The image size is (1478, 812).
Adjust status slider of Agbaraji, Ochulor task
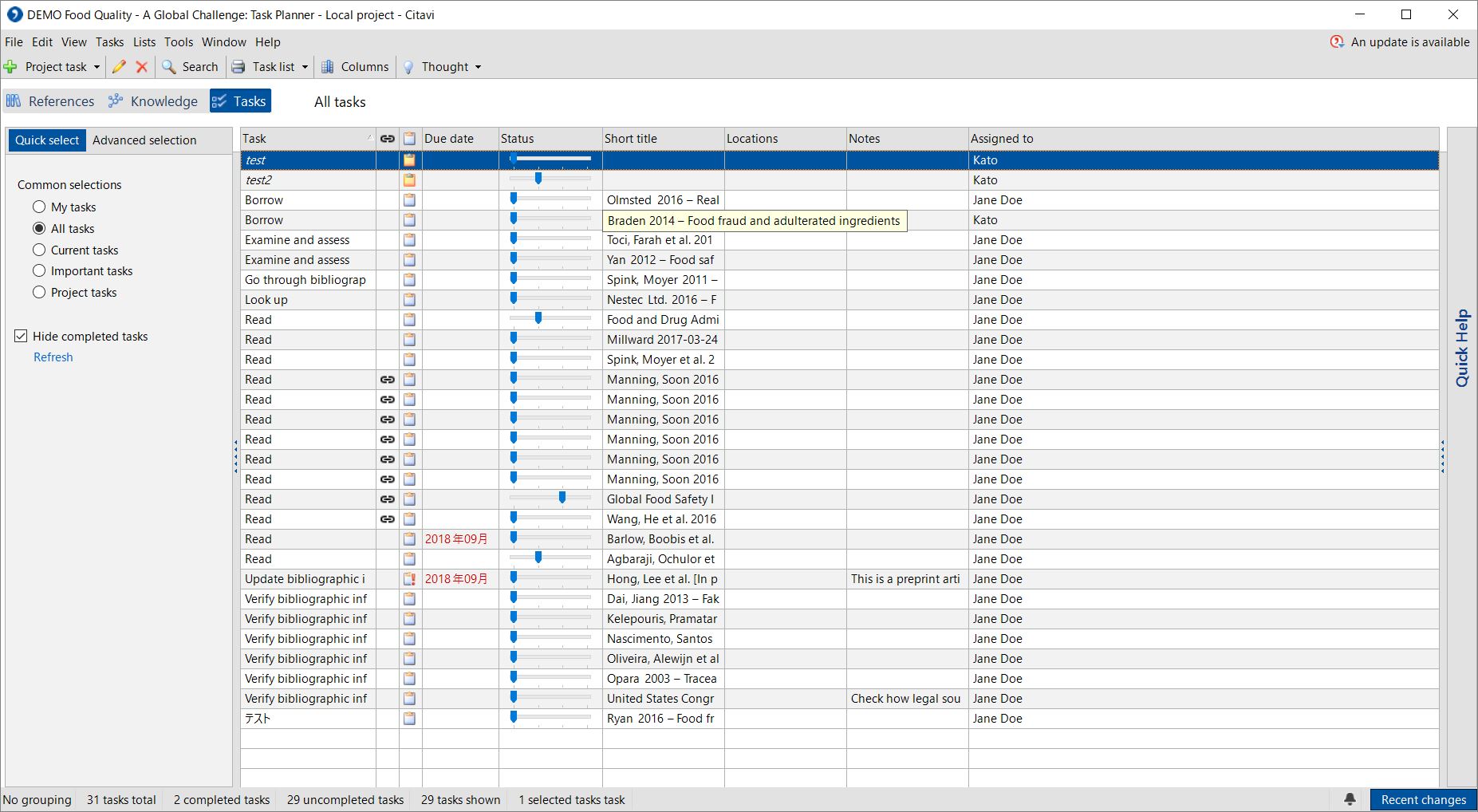[x=538, y=558]
